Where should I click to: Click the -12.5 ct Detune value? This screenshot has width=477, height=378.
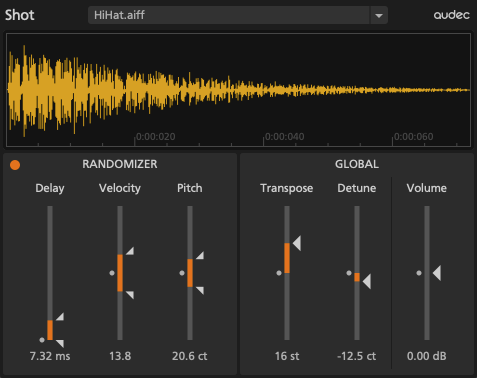tap(357, 356)
